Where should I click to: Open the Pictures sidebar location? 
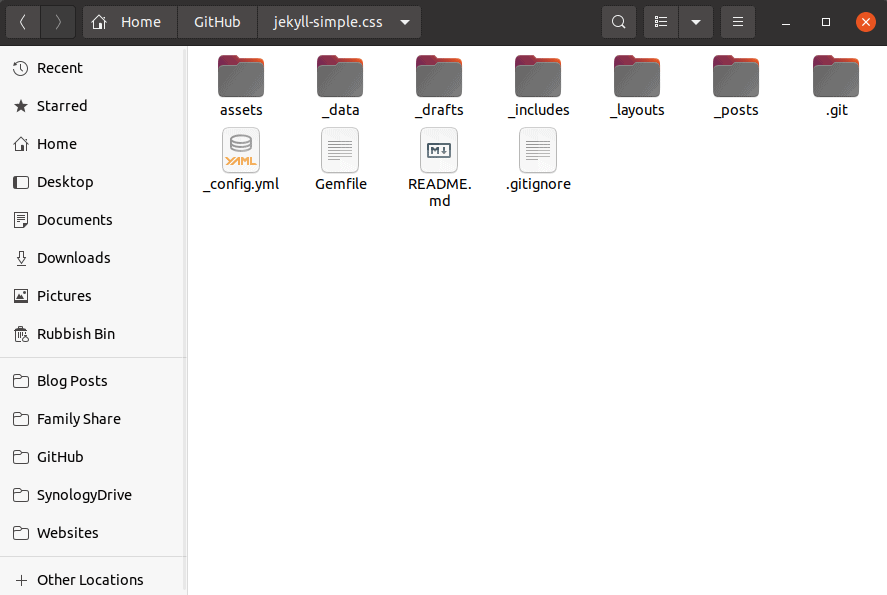click(63, 295)
